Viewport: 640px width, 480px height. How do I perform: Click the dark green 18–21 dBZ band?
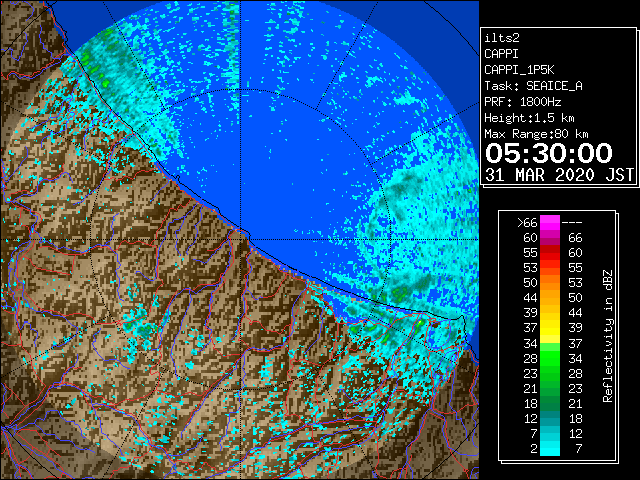[550, 404]
